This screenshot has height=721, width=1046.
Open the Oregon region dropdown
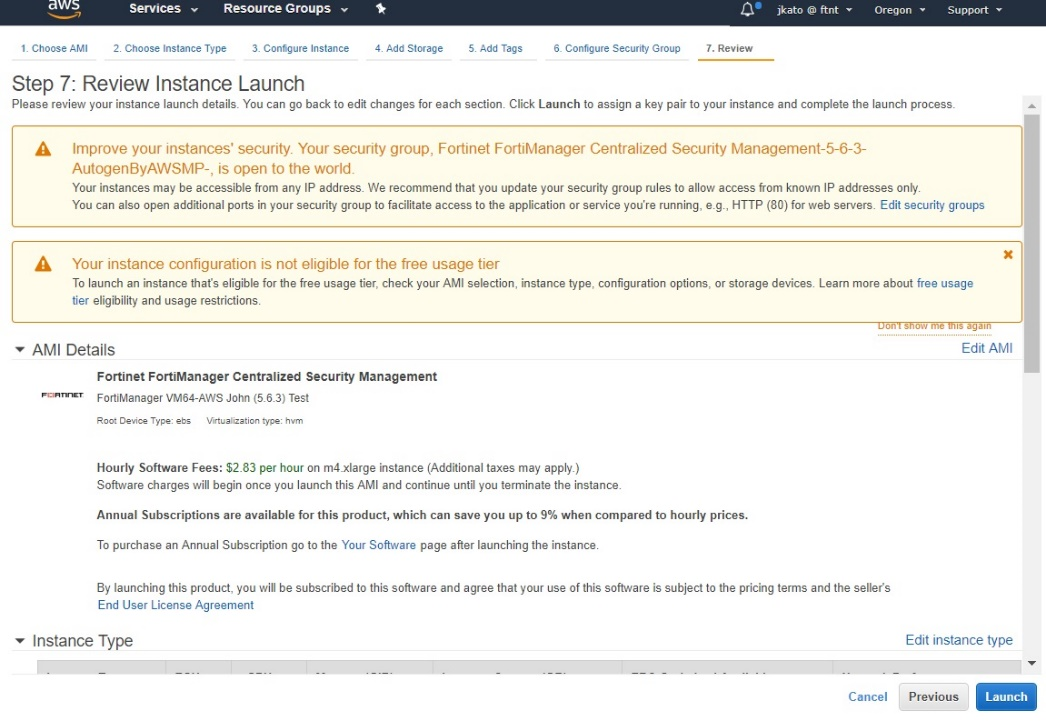click(x=897, y=10)
